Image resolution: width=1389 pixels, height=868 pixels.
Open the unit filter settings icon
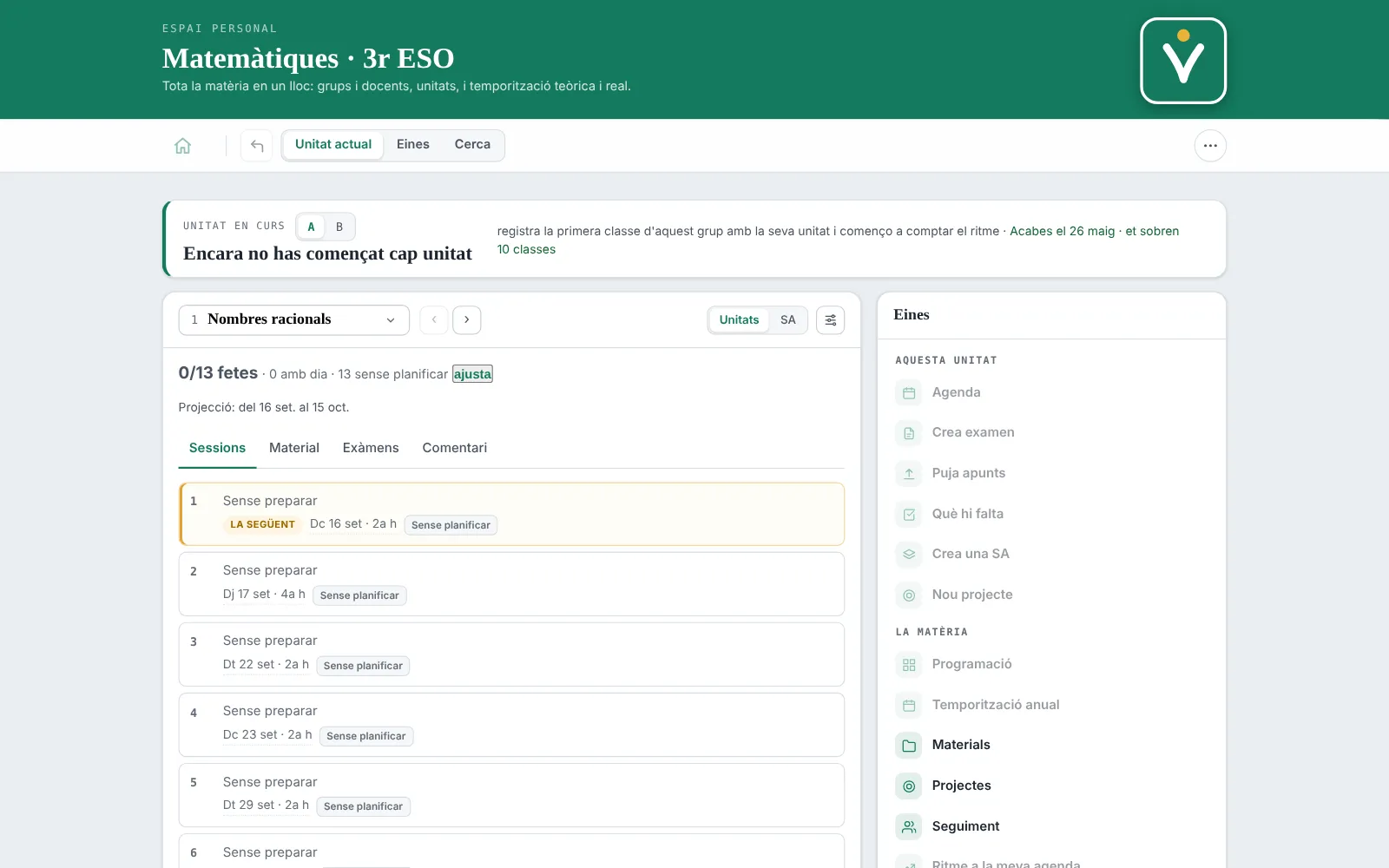(831, 320)
